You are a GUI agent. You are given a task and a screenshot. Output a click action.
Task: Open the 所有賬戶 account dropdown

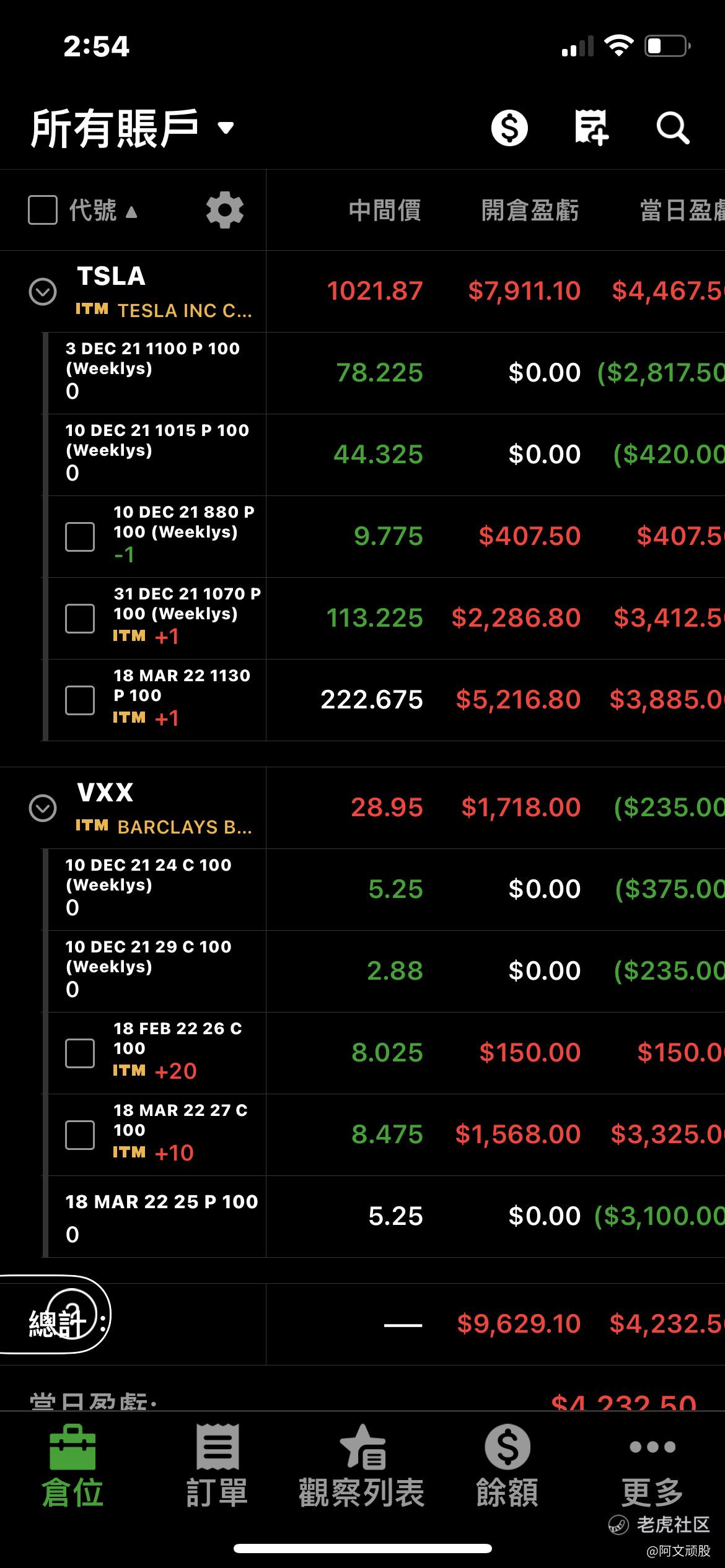(x=132, y=128)
